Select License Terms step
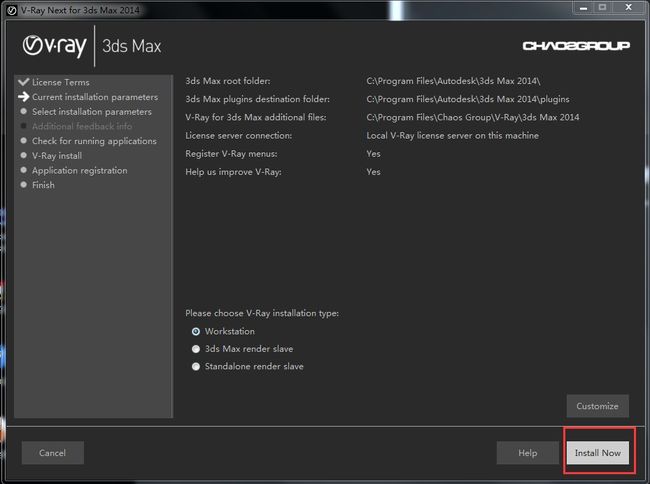This screenshot has height=484, width=650. (x=61, y=82)
